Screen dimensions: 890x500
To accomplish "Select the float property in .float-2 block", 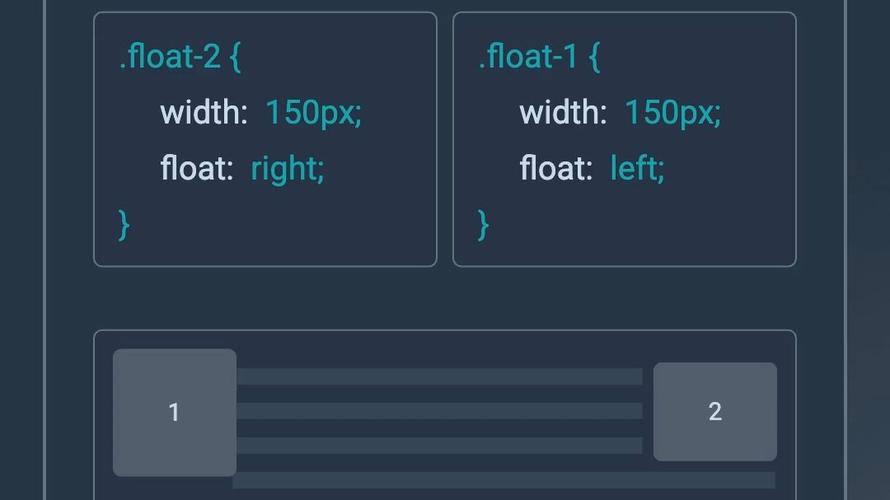I will pos(196,167).
